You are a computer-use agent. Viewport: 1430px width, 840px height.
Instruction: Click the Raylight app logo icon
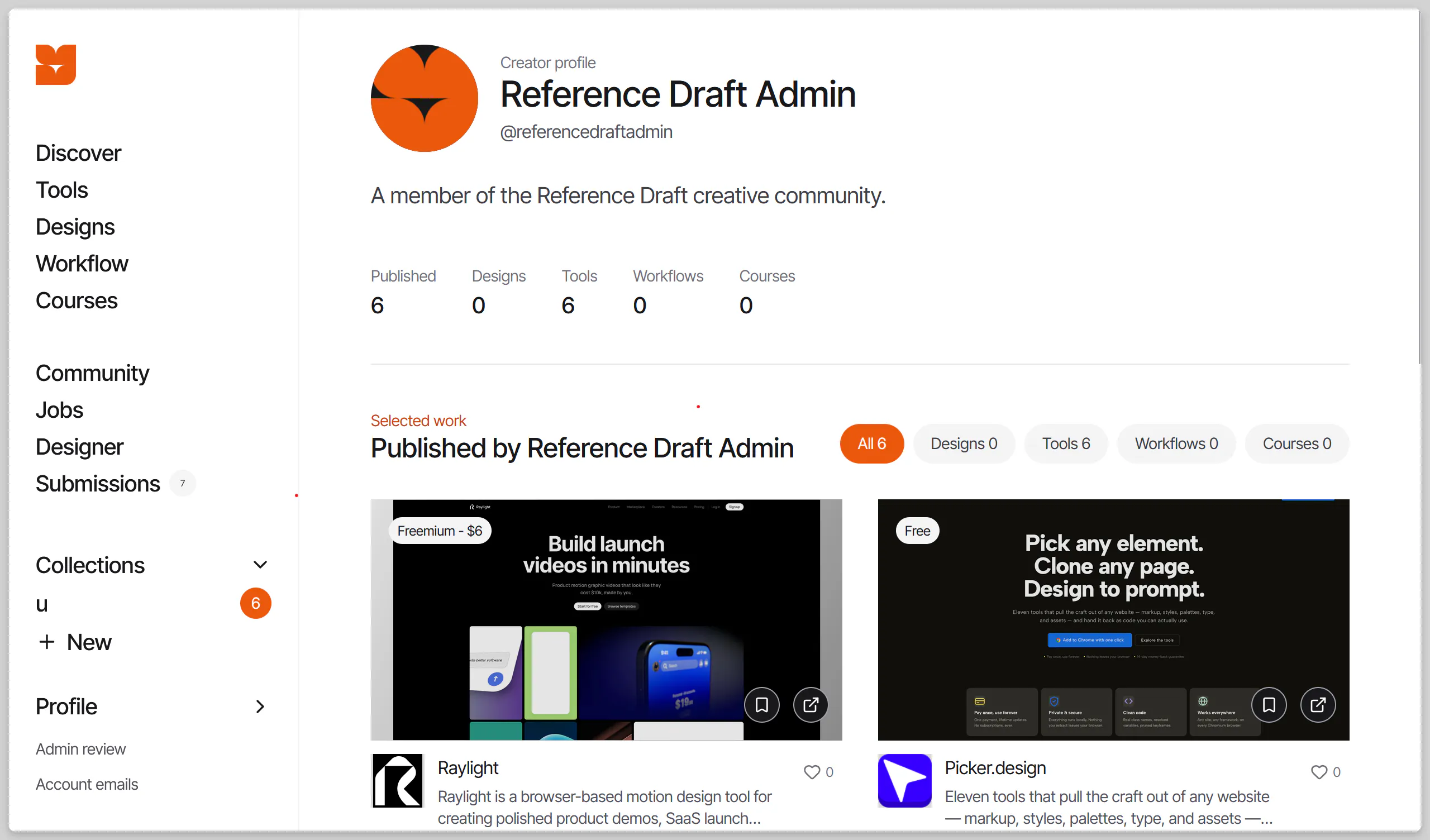[397, 780]
